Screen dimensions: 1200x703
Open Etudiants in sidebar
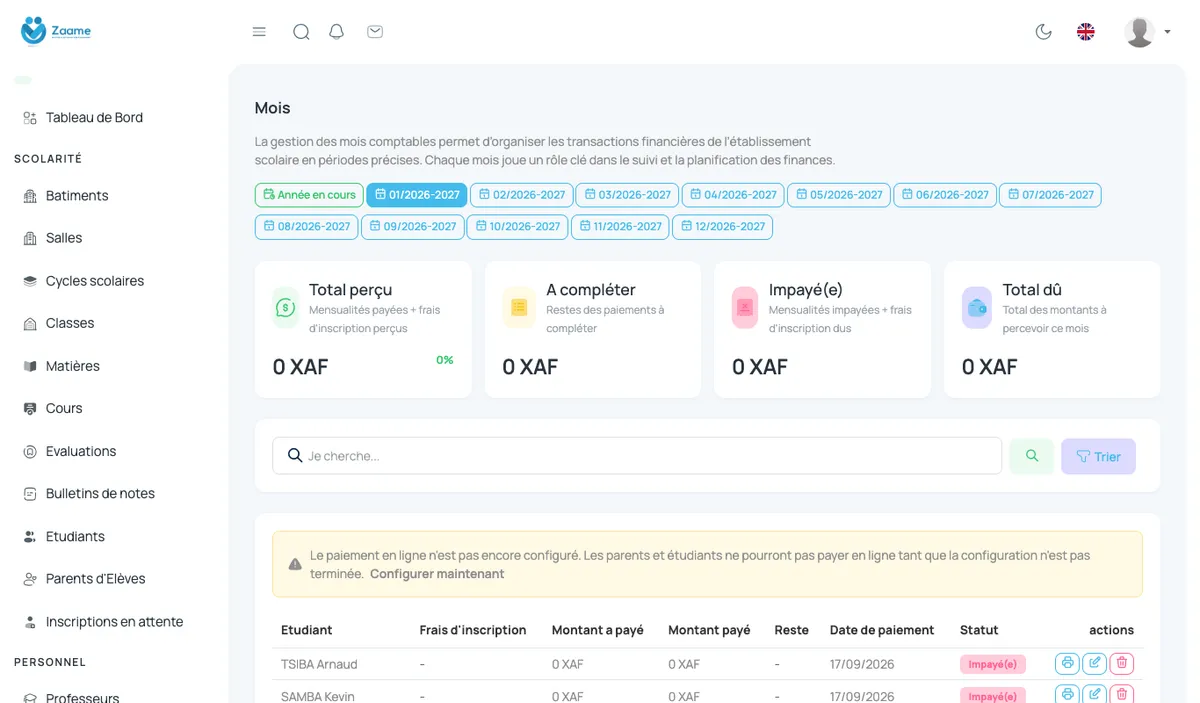pos(75,536)
